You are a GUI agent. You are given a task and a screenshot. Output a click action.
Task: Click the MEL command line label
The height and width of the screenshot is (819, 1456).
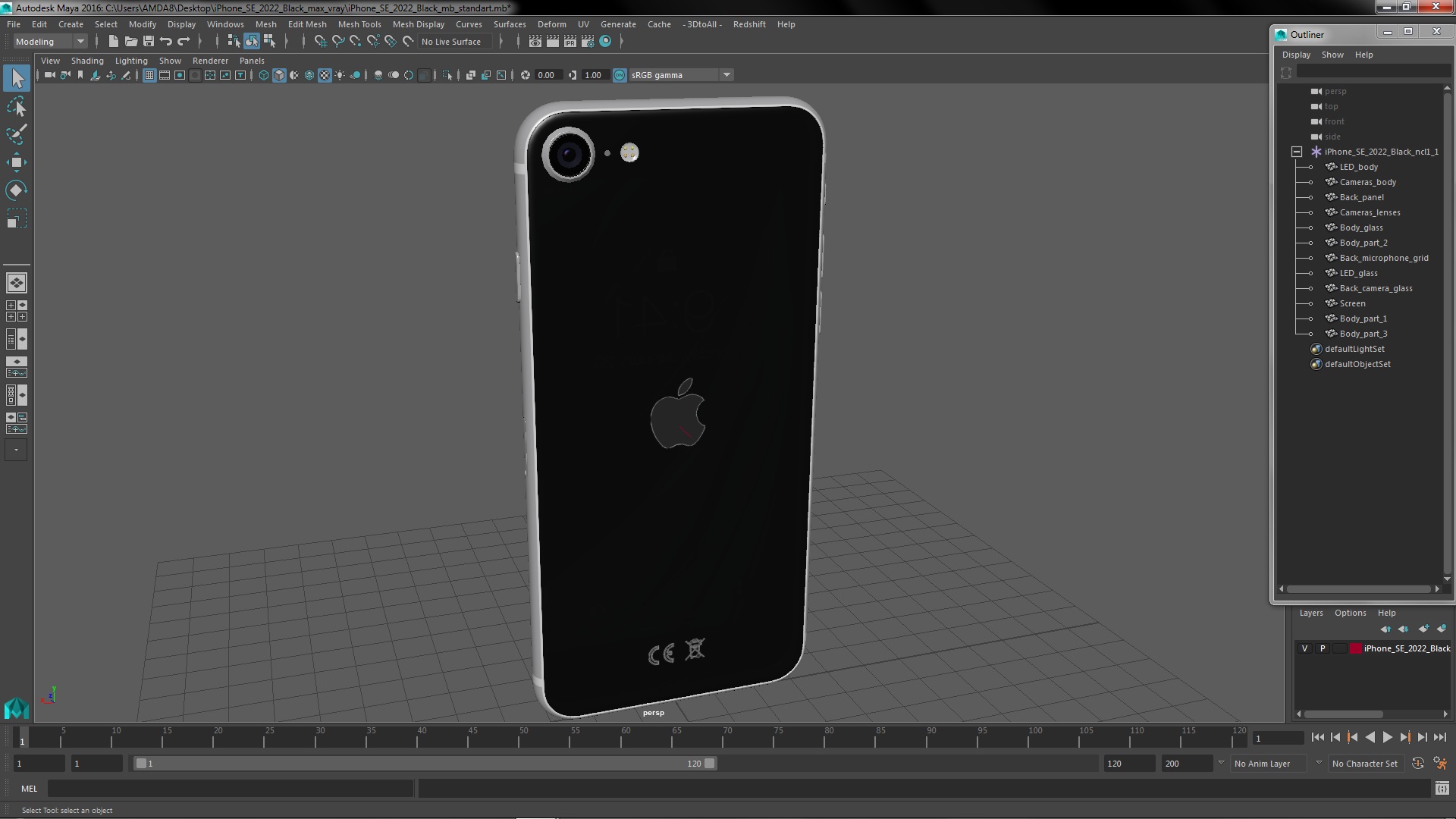click(29, 789)
